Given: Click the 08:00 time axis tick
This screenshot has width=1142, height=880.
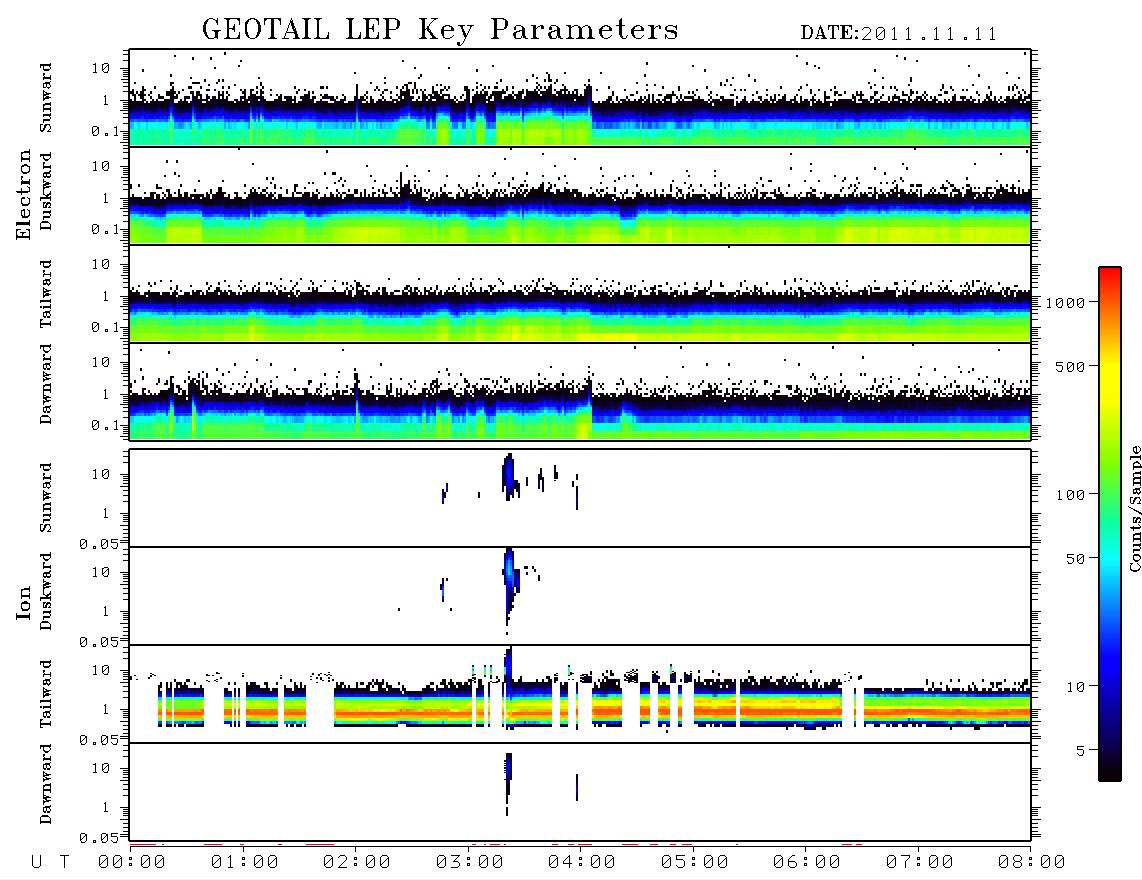Looking at the screenshot, I should coord(1032,863).
